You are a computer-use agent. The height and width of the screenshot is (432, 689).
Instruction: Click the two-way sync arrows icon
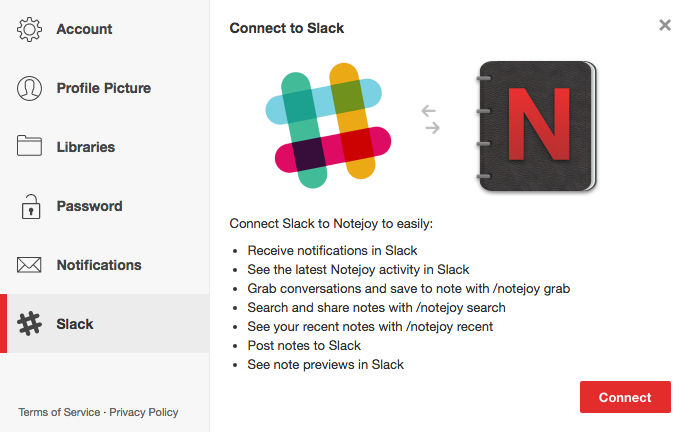pyautogui.click(x=431, y=120)
